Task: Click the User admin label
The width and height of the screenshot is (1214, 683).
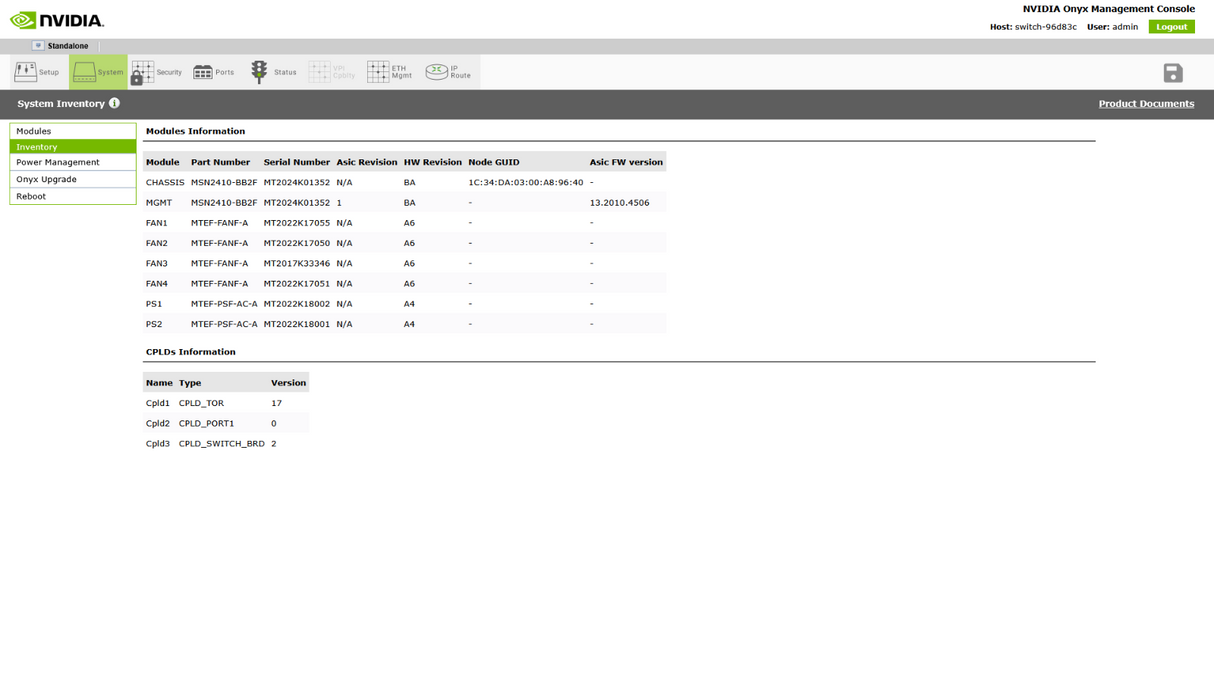Action: pyautogui.click(x=1112, y=27)
